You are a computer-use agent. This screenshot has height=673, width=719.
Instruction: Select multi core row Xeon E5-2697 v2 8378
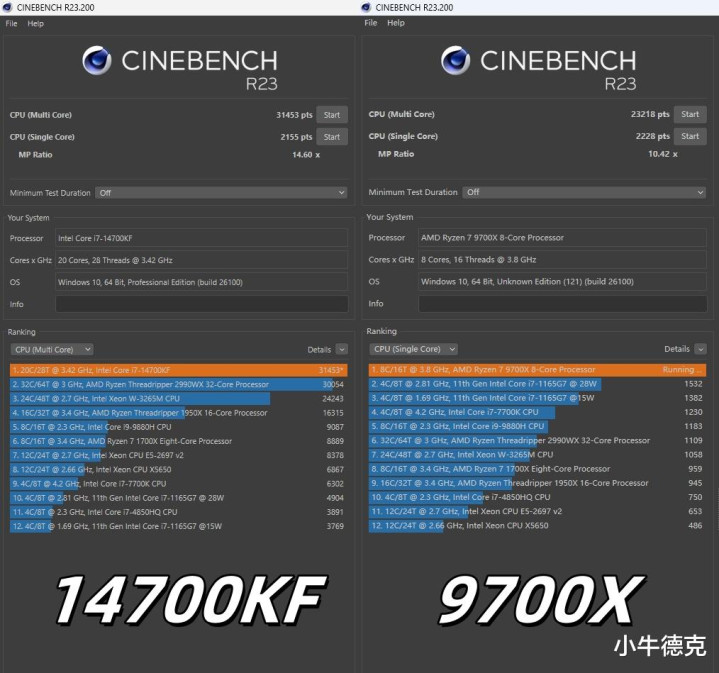(x=178, y=456)
